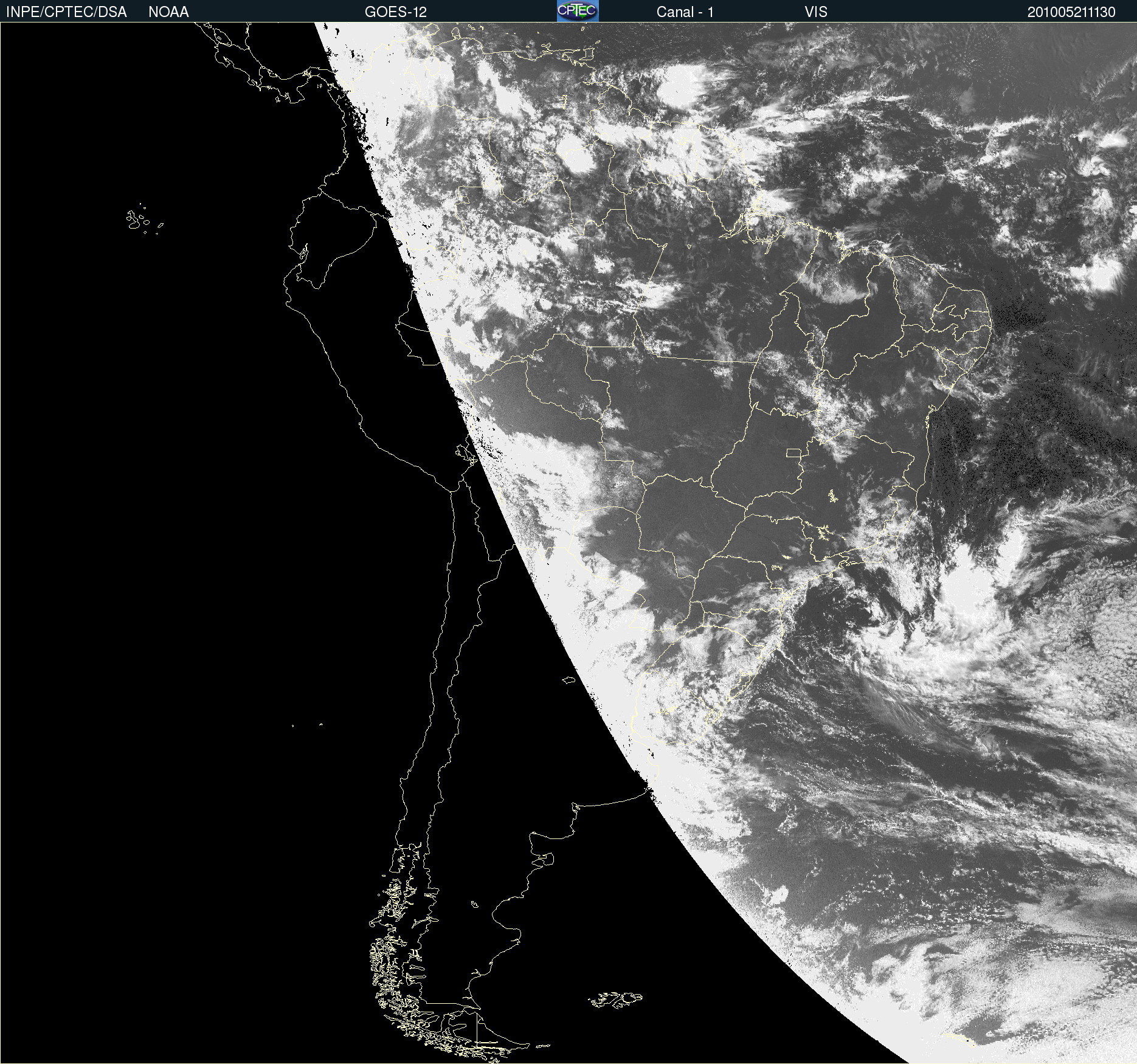The height and width of the screenshot is (1064, 1137).
Task: Click the VIS channel label
Action: pos(816,12)
